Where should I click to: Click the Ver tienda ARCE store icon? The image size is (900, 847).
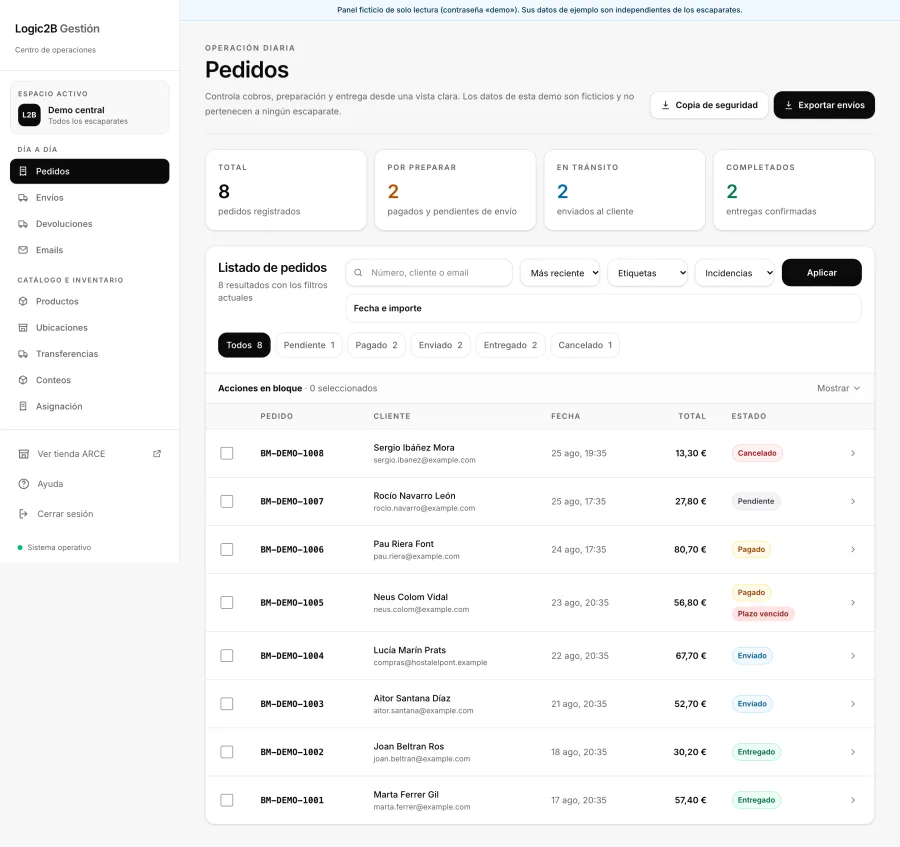24,454
